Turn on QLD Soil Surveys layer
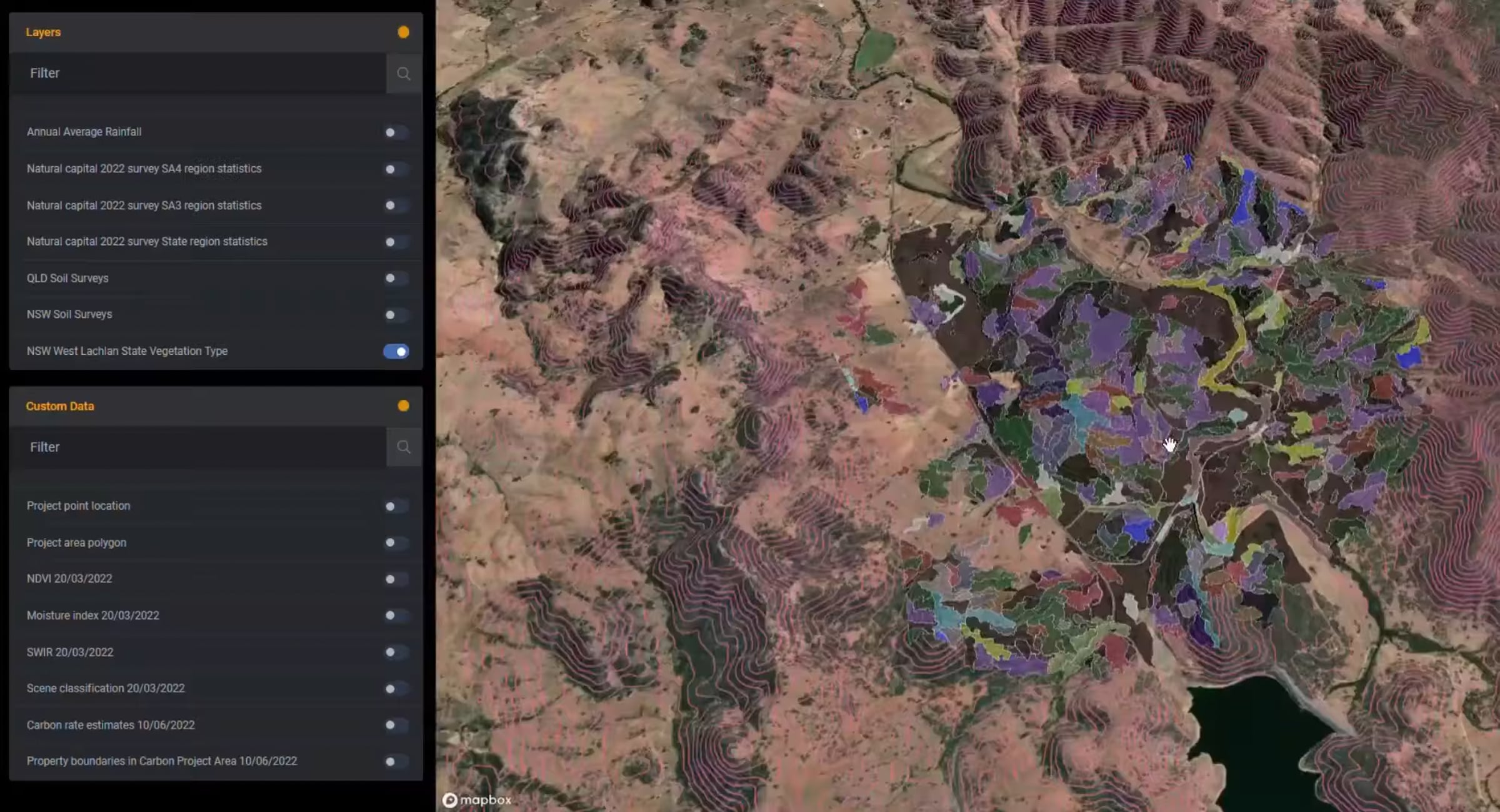Viewport: 1500px width, 812px height. tap(396, 279)
